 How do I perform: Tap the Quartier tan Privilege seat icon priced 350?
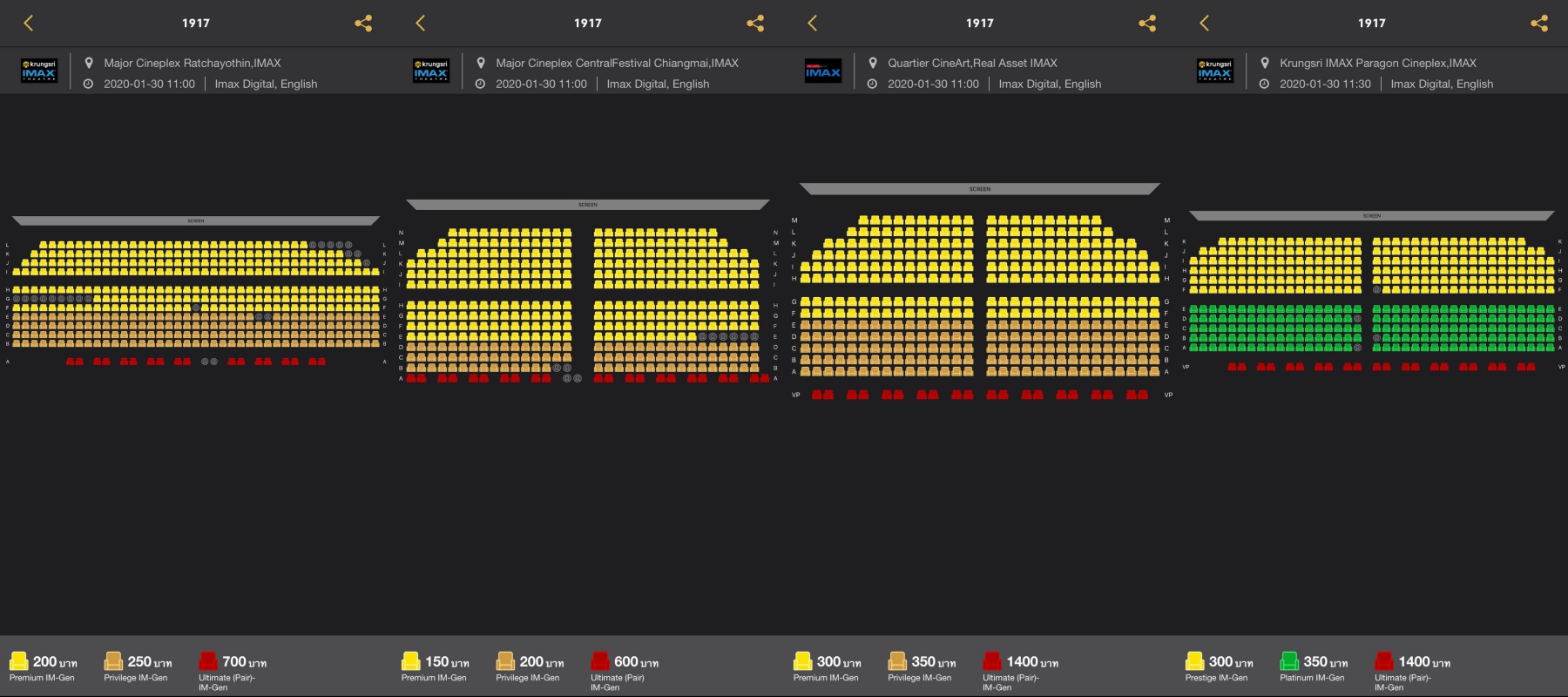(x=897, y=661)
